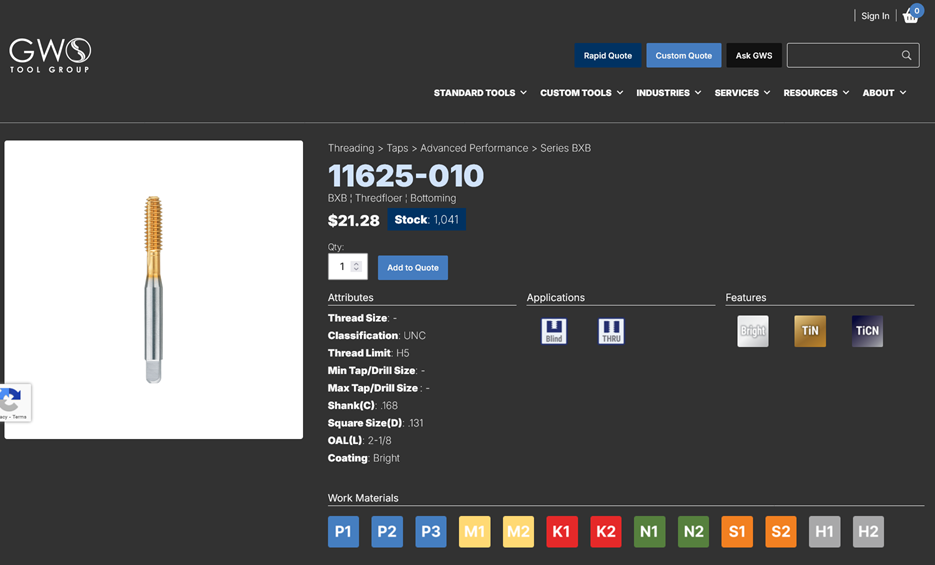Select the Bright coating feature icon
The width and height of the screenshot is (935, 565).
tap(753, 331)
